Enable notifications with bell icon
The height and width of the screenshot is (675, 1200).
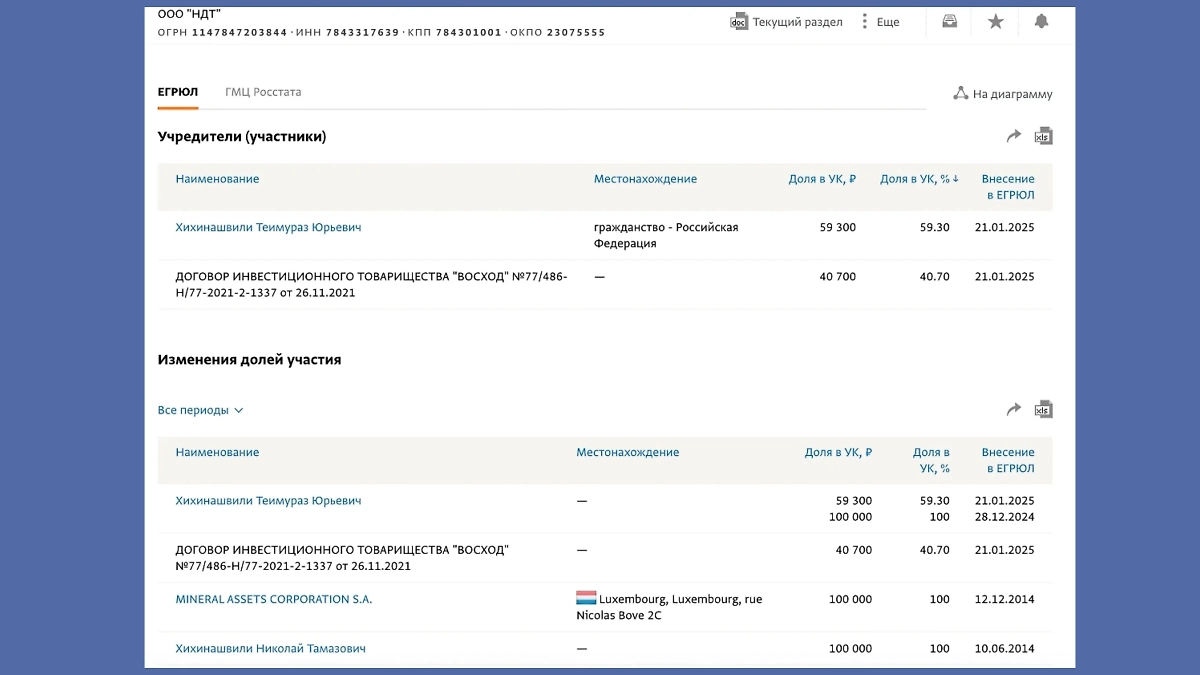[1041, 21]
